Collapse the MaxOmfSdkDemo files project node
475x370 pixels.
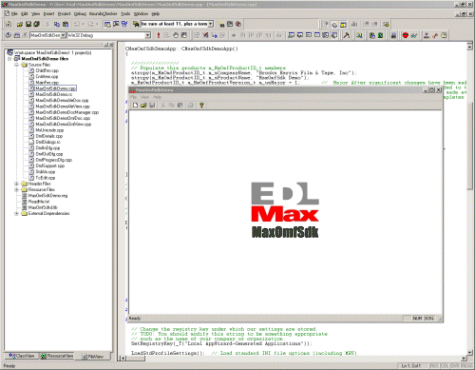coord(10,59)
